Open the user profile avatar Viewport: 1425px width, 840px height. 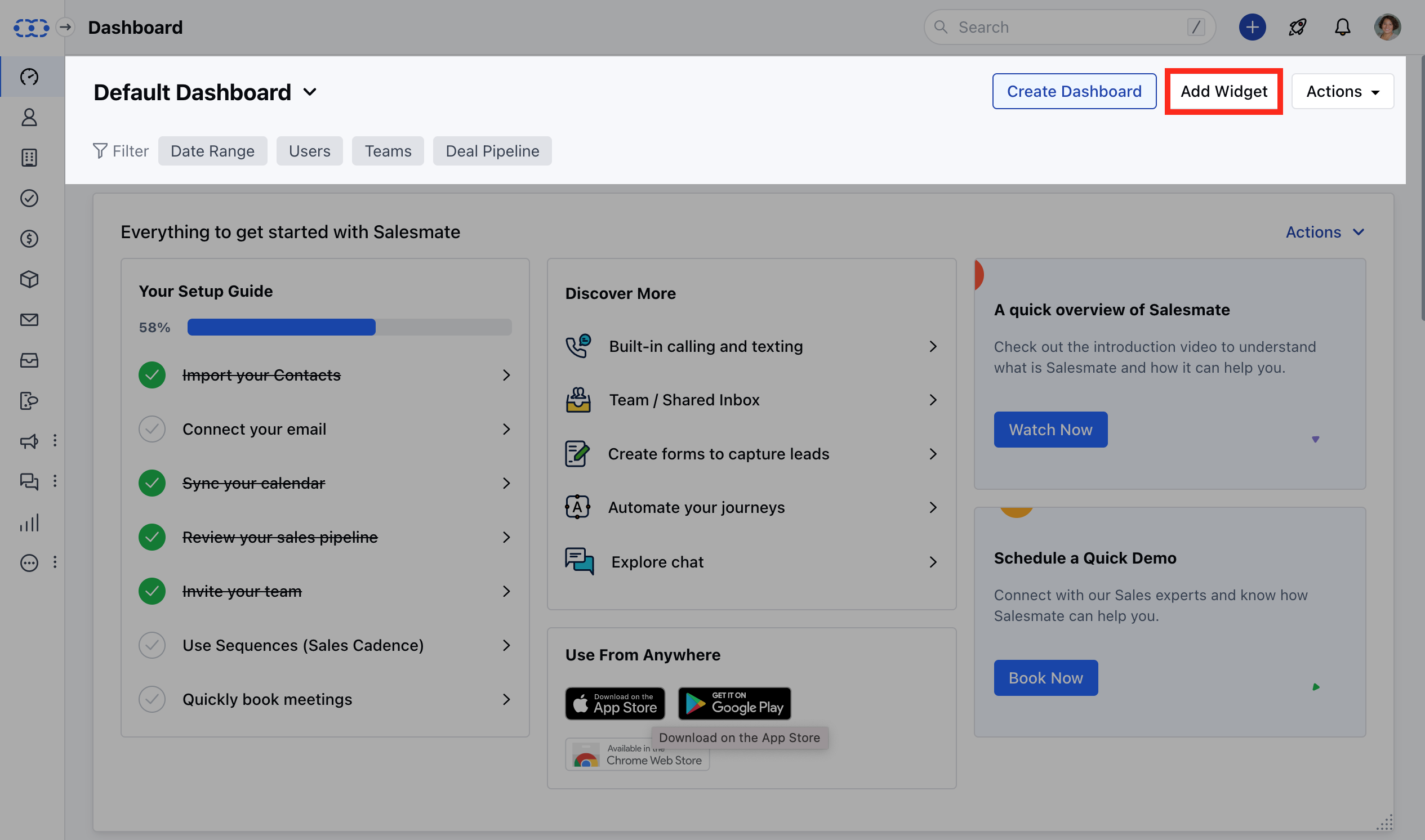point(1388,27)
